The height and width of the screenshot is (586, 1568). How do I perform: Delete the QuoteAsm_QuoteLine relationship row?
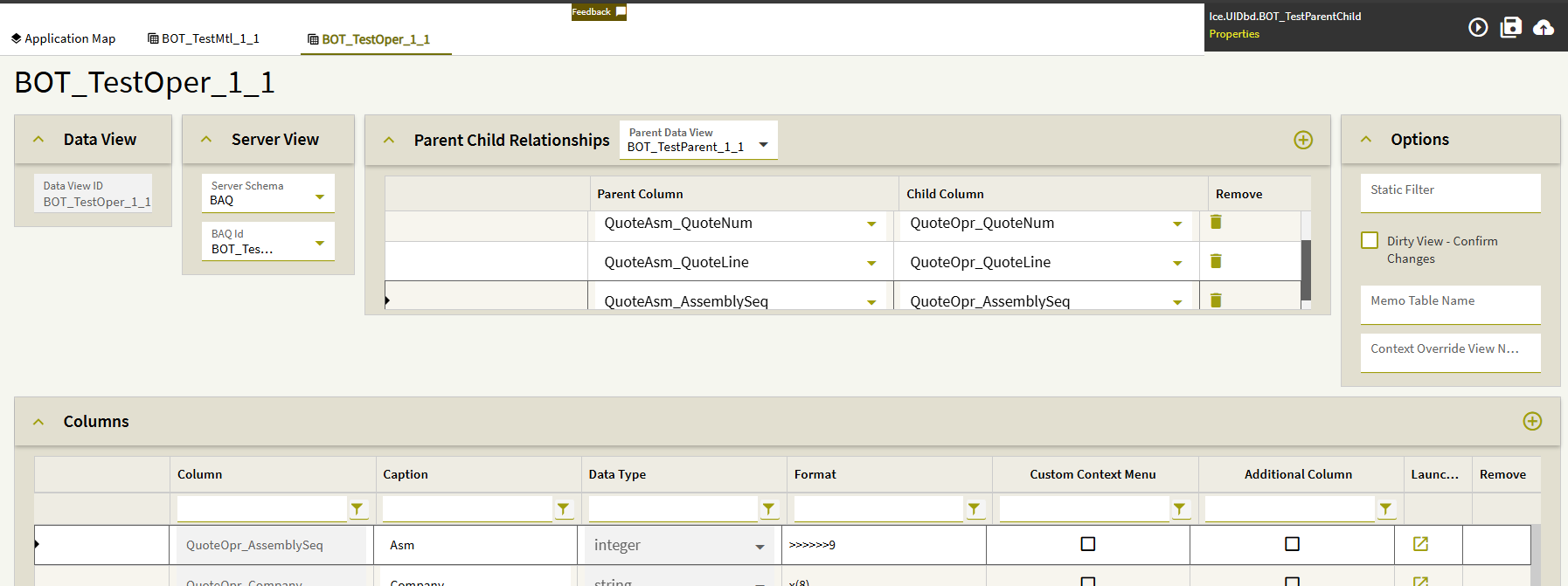[1216, 261]
